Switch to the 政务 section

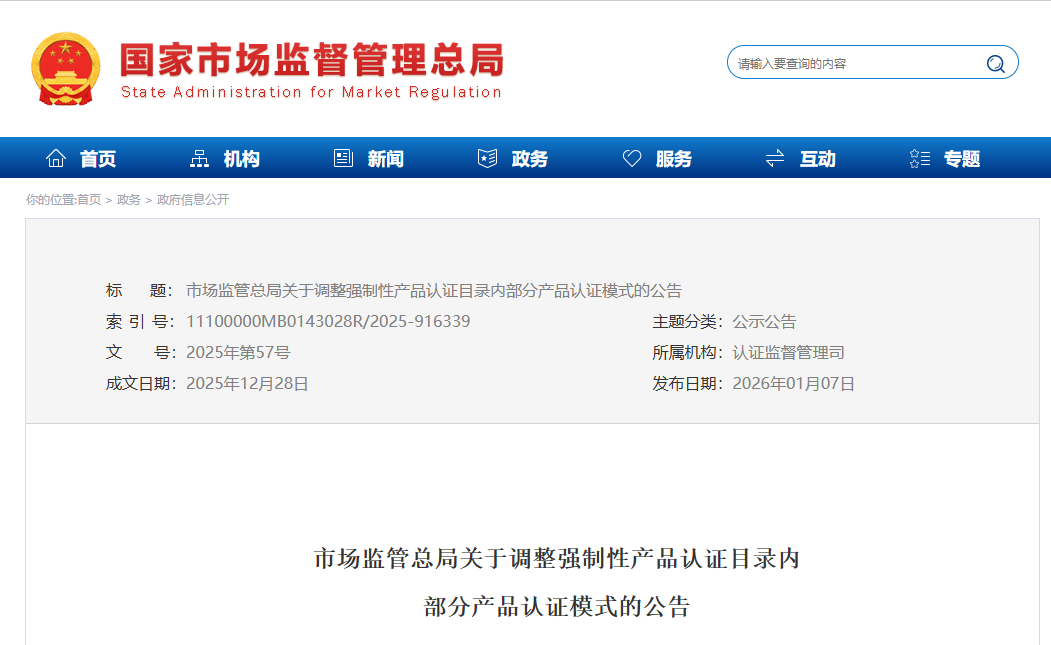tap(529, 158)
